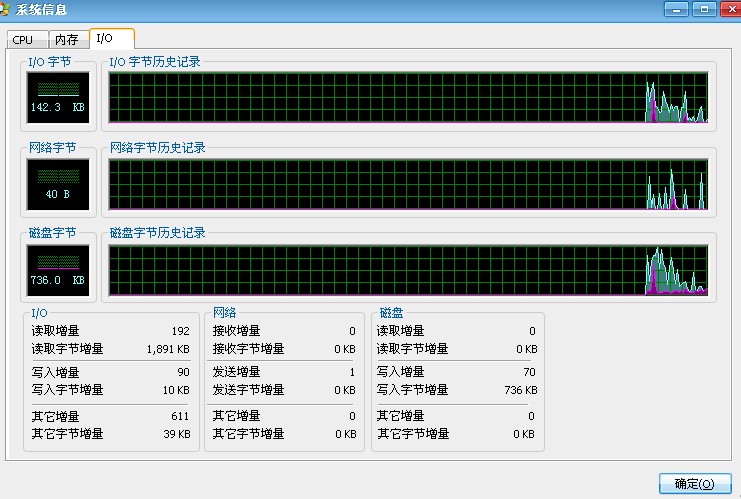Select I/O 其它字节增量 value 39 KB
741x499 pixels.
[177, 434]
